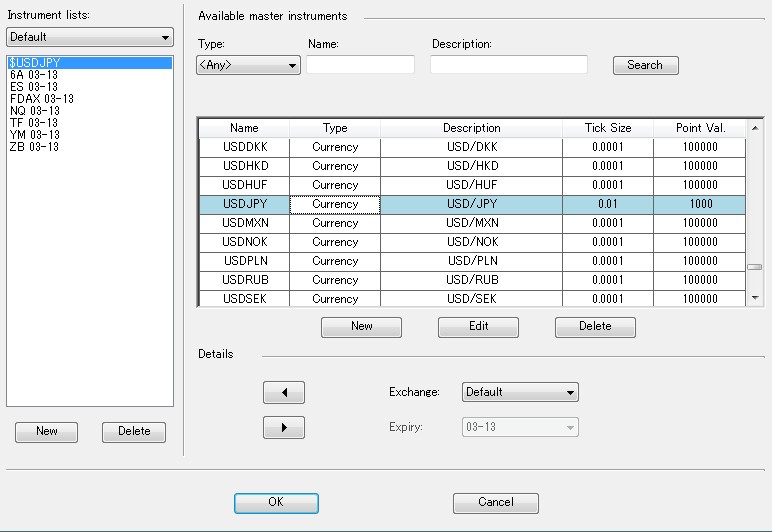Image resolution: width=772 pixels, height=532 pixels.
Task: Click New under master instruments table
Action: (361, 327)
